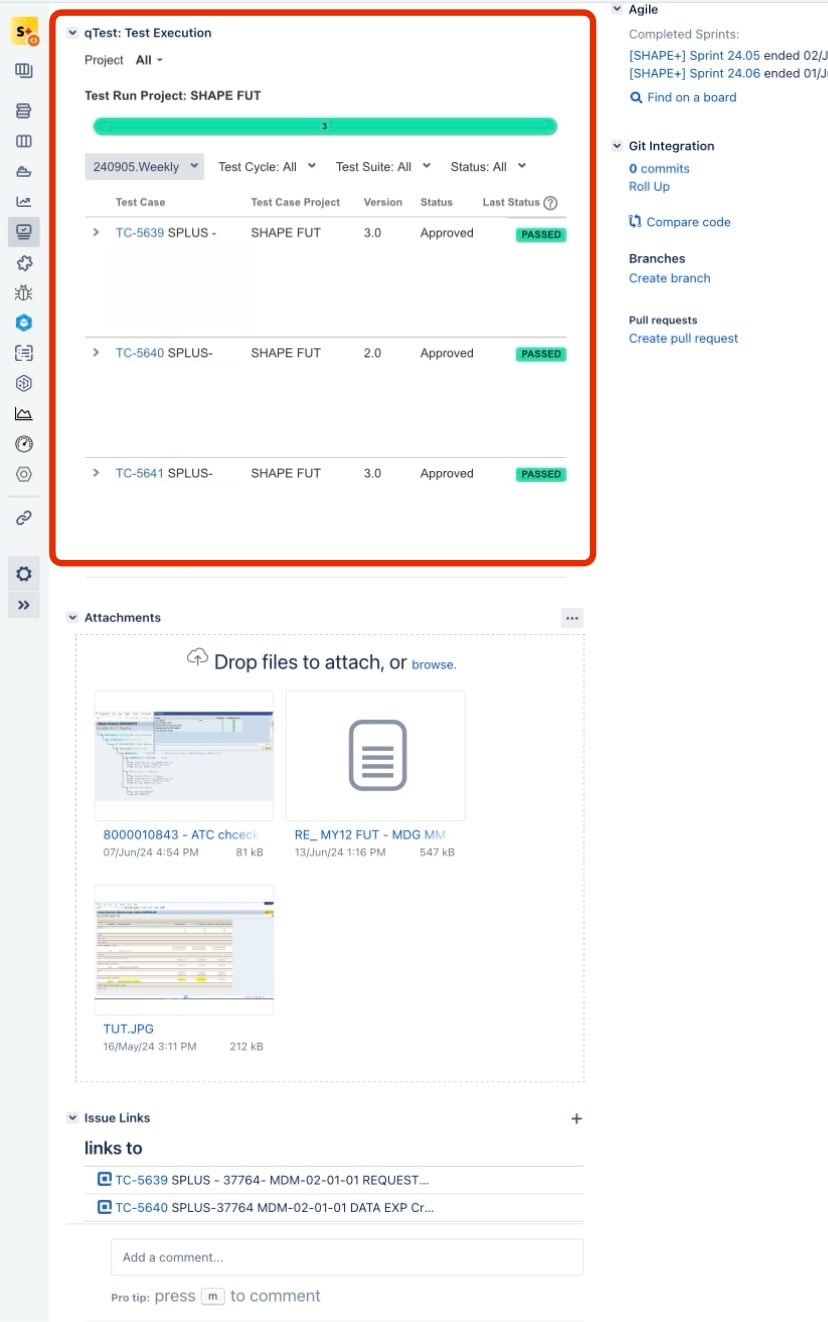Click the Add a comment field
Viewport: 828px width, 1322px height.
pyautogui.click(x=347, y=1257)
